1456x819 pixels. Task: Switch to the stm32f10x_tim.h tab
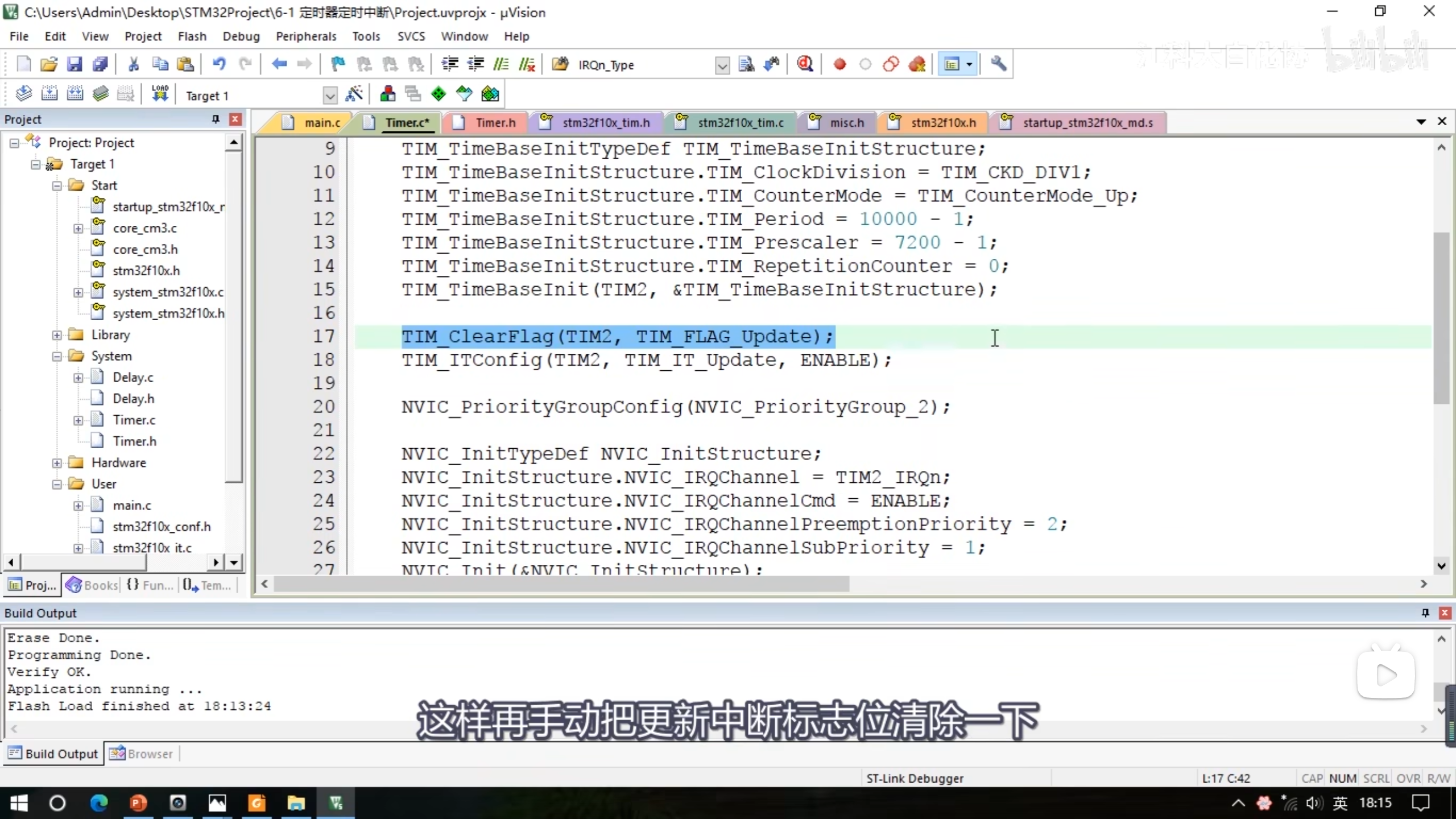[605, 123]
